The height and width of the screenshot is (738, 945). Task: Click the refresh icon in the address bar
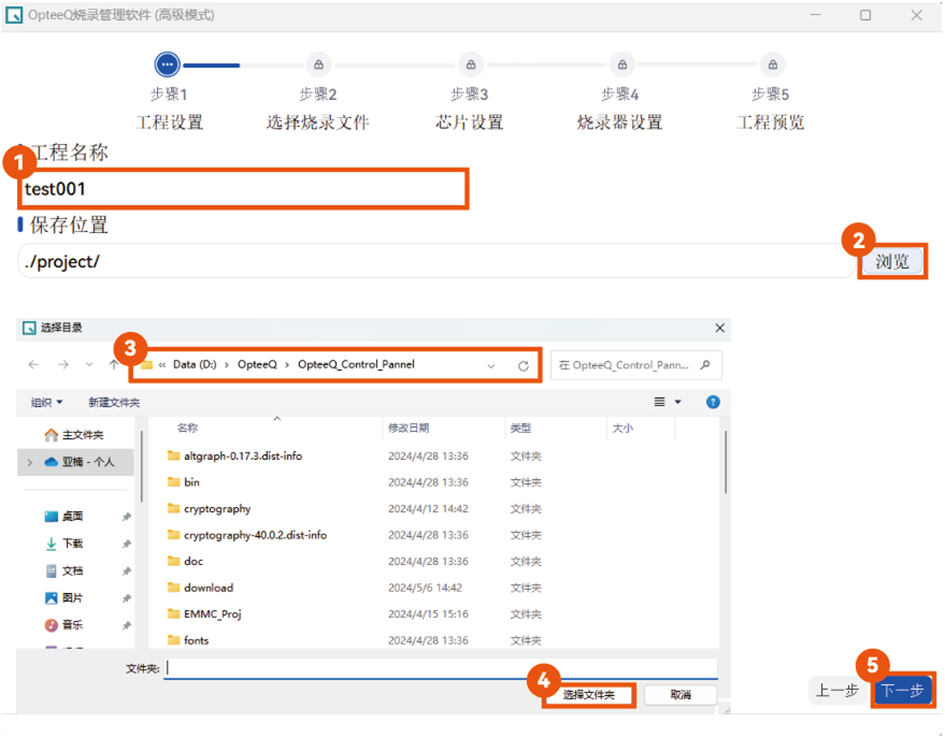coord(523,366)
